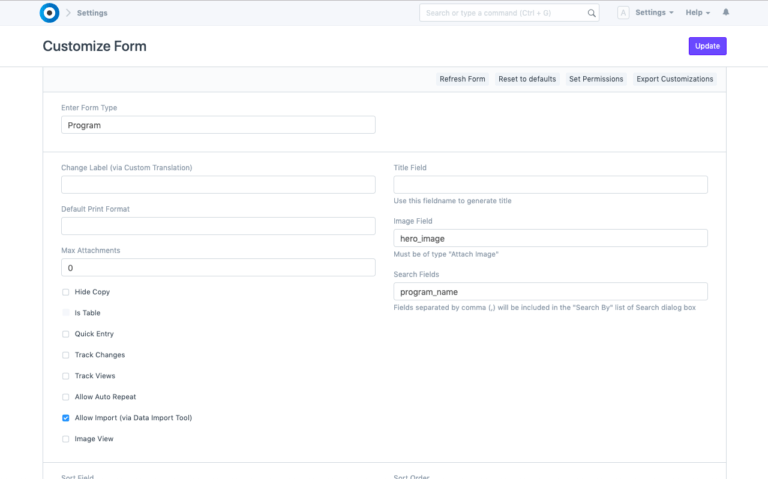Click the ERPNext home logo icon
Image resolution: width=768 pixels, height=479 pixels.
coord(49,13)
